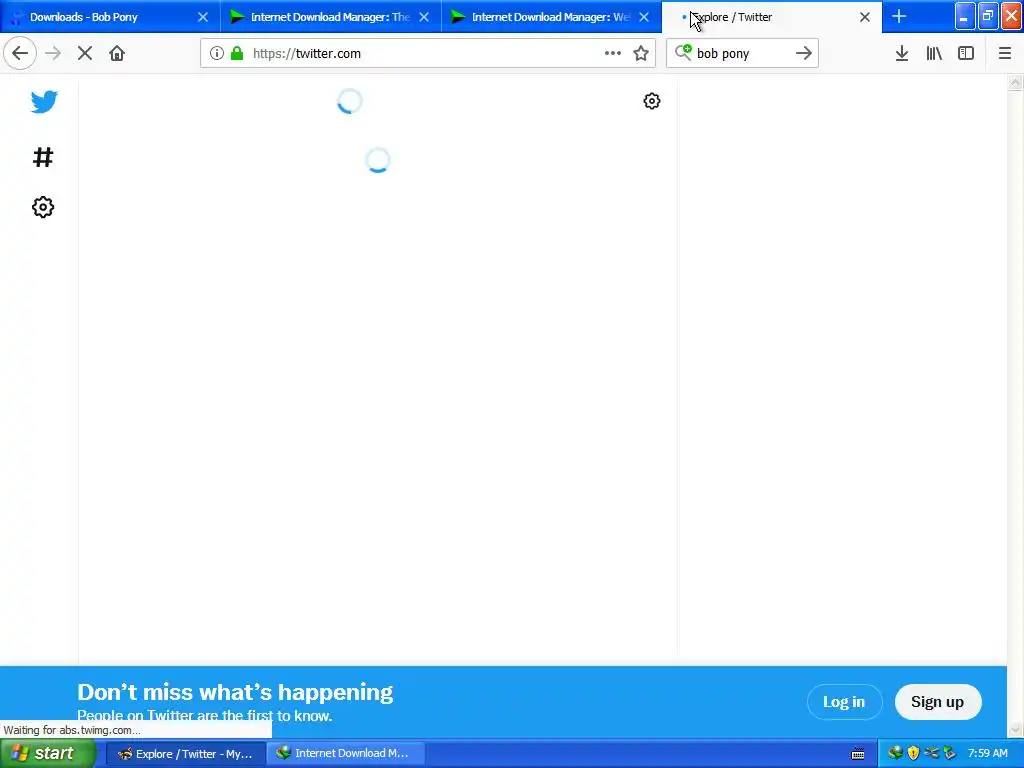
Task: Click the Sign up button
Action: (x=938, y=702)
